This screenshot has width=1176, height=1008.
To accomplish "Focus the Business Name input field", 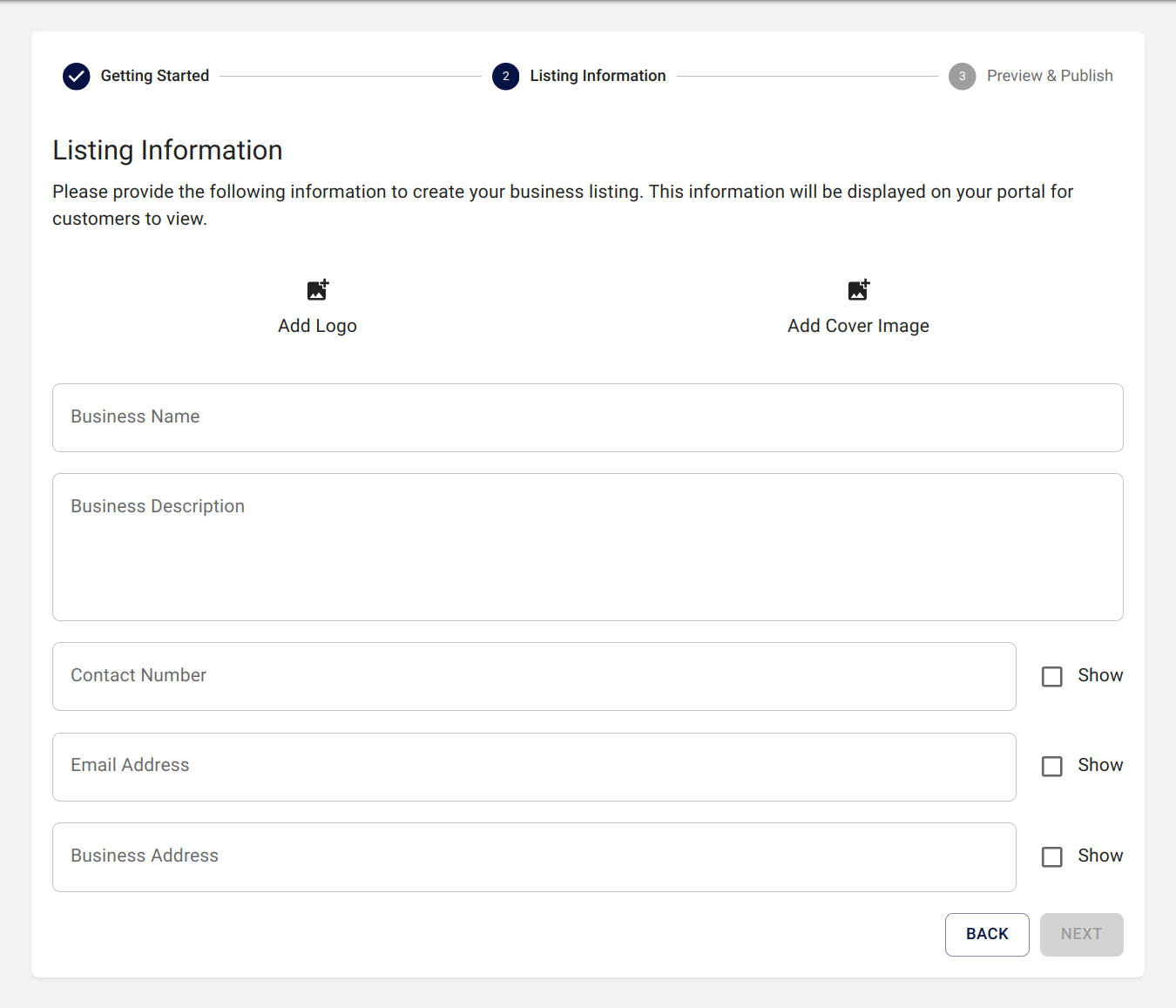I will point(587,417).
